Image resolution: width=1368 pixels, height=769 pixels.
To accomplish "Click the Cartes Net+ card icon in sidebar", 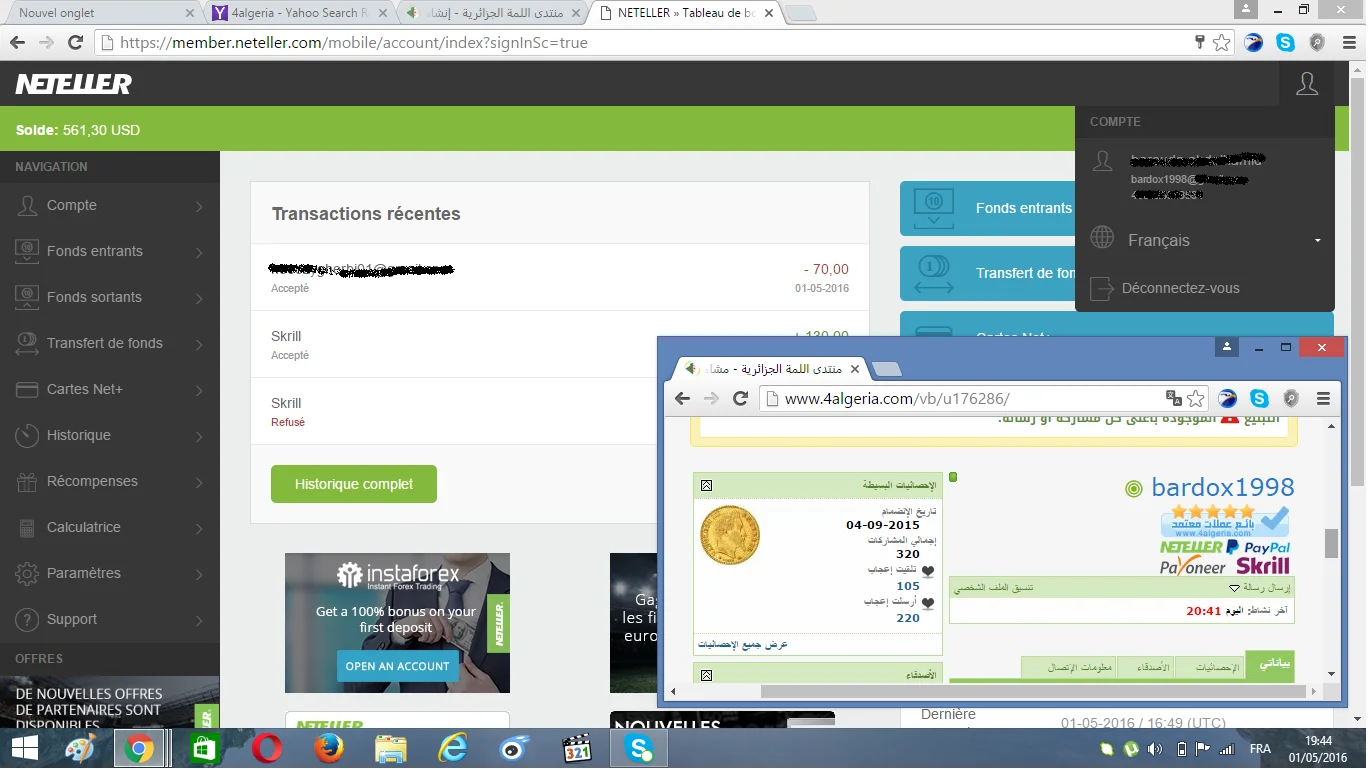I will click(x=27, y=390).
